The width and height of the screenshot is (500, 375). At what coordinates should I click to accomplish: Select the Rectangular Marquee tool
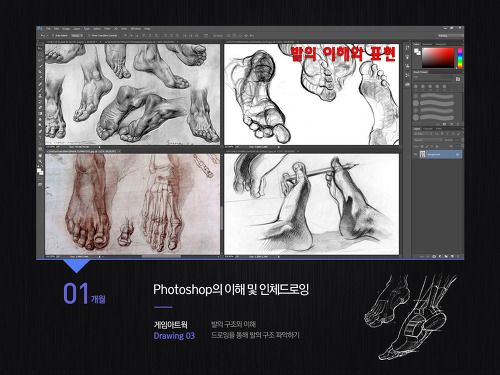coord(40,55)
